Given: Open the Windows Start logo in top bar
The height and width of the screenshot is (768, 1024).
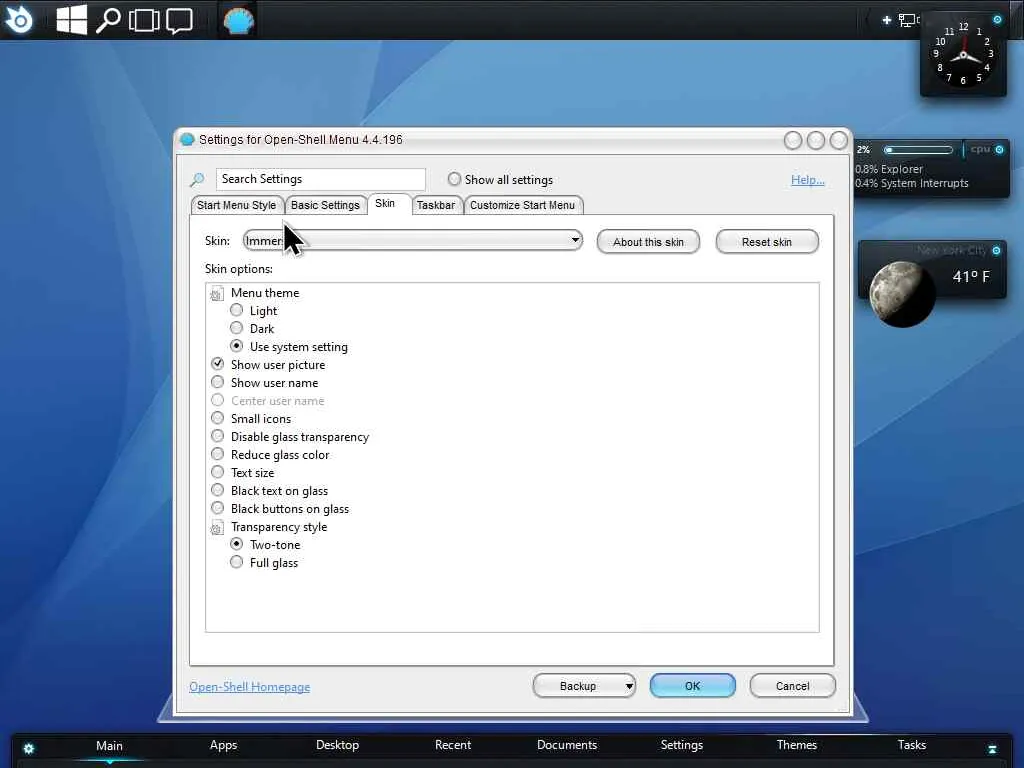Looking at the screenshot, I should click(71, 20).
